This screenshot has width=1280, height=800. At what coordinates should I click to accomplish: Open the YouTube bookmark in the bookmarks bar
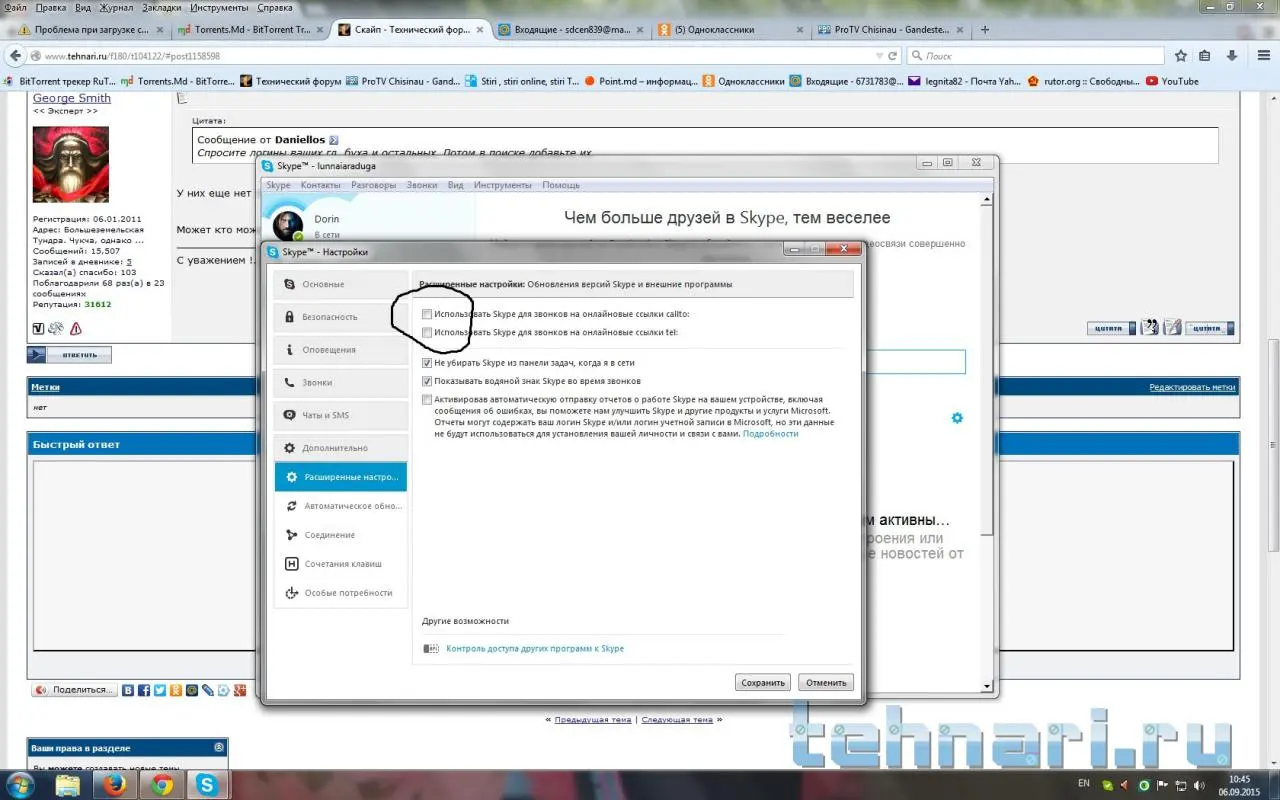point(1172,81)
